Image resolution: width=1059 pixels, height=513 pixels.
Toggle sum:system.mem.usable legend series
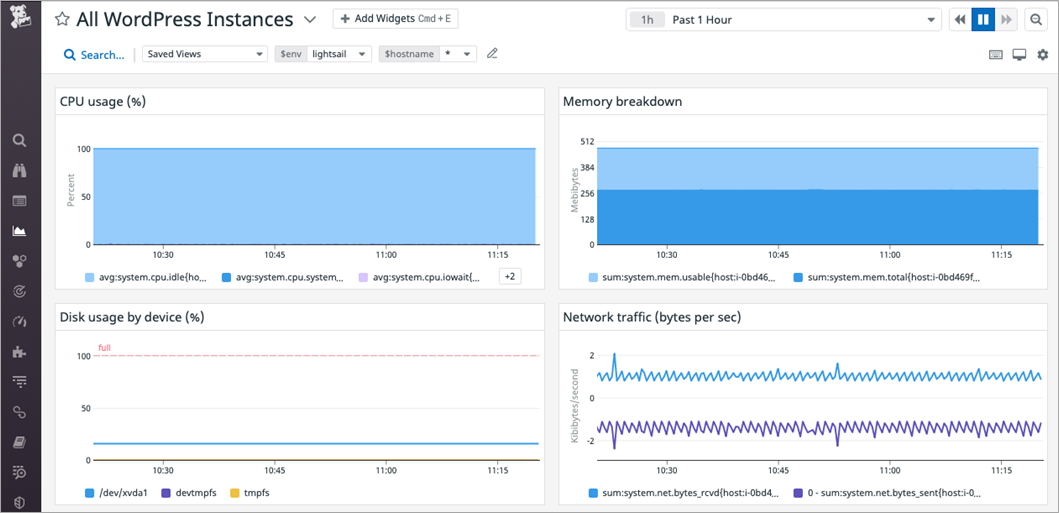click(x=682, y=277)
